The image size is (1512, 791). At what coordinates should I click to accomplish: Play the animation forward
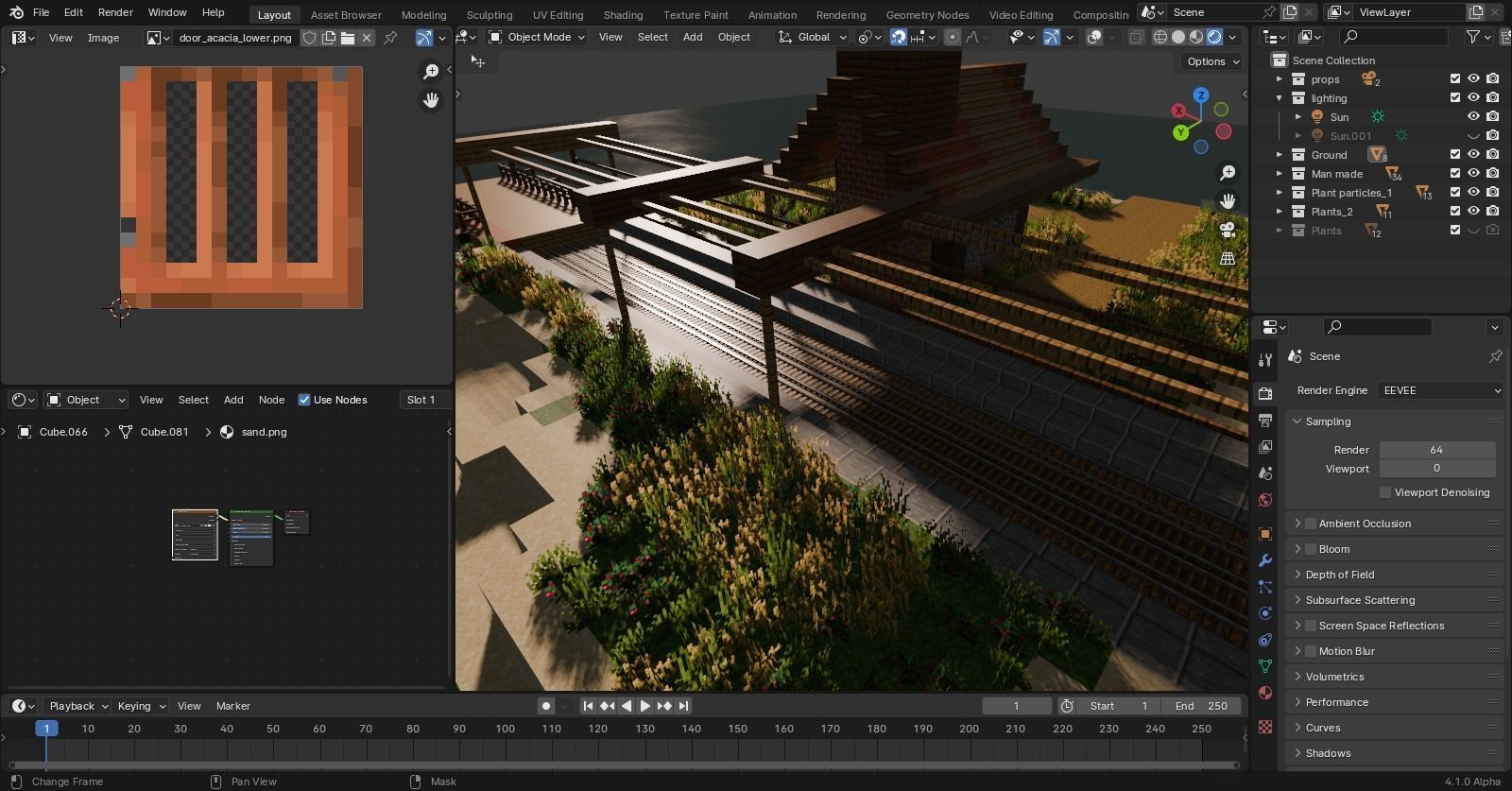pos(645,706)
